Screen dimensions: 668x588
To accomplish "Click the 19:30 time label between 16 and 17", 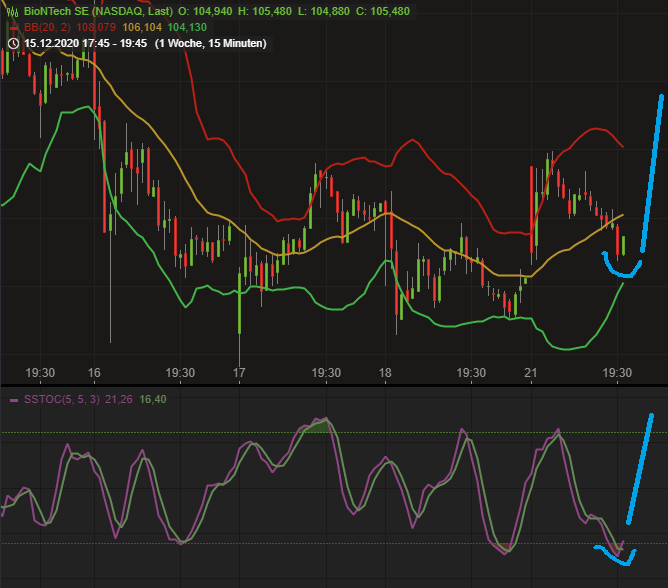I will pos(180,373).
